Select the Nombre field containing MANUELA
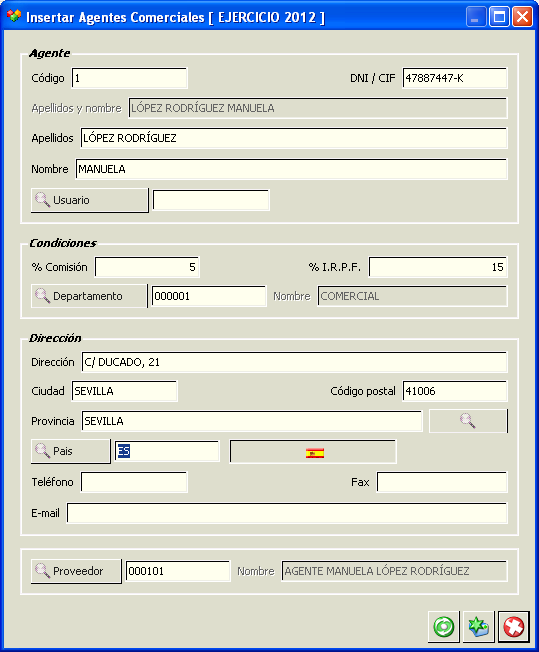Screen dimensions: 539x652 (x=291, y=169)
